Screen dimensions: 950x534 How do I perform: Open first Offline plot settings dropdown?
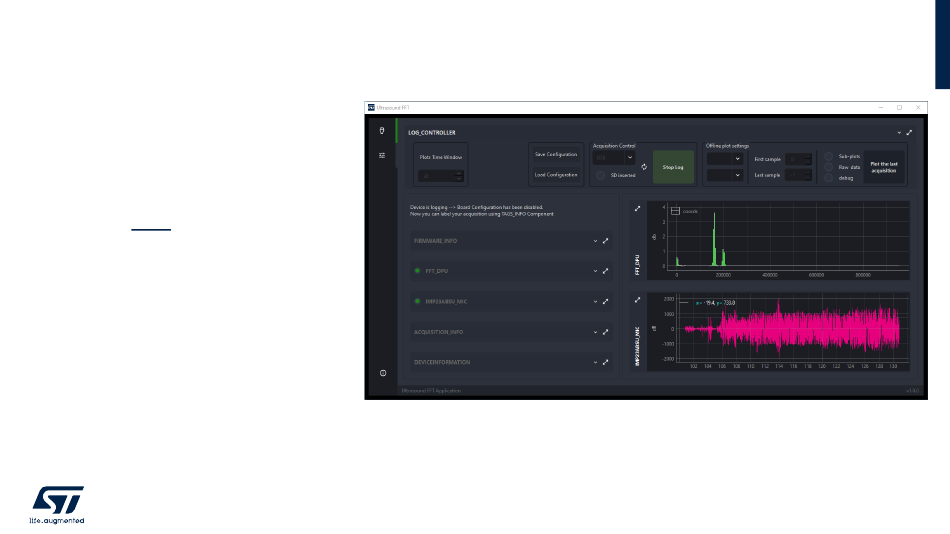click(725, 159)
